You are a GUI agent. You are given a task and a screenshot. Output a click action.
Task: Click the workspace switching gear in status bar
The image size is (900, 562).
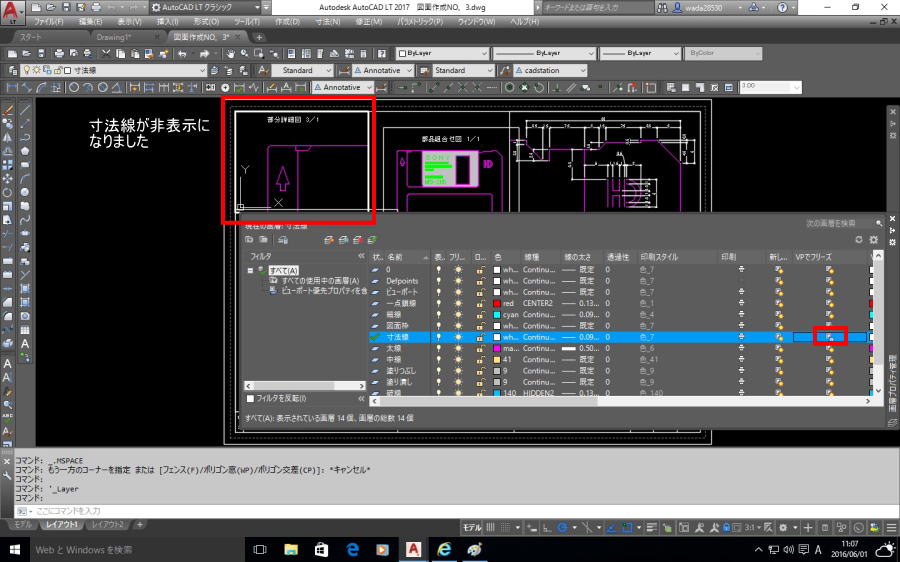(783, 527)
